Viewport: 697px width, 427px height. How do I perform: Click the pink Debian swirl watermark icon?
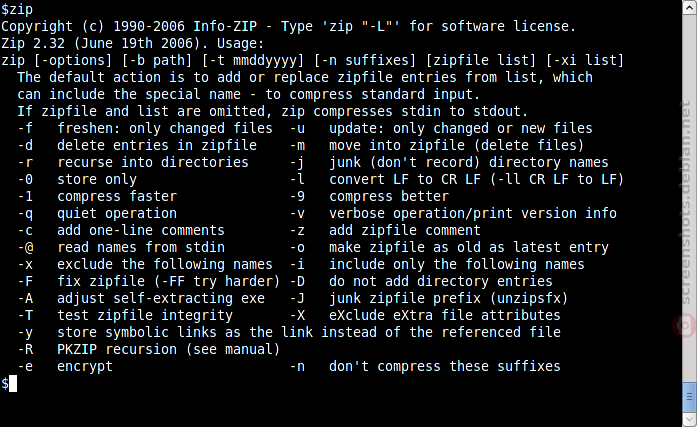685,325
